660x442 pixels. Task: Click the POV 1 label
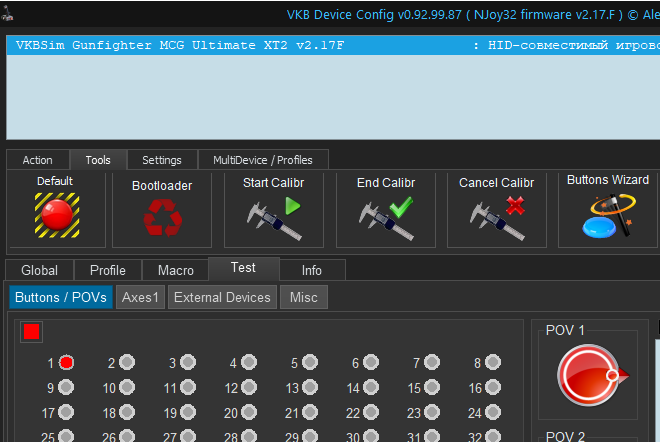pyautogui.click(x=565, y=330)
